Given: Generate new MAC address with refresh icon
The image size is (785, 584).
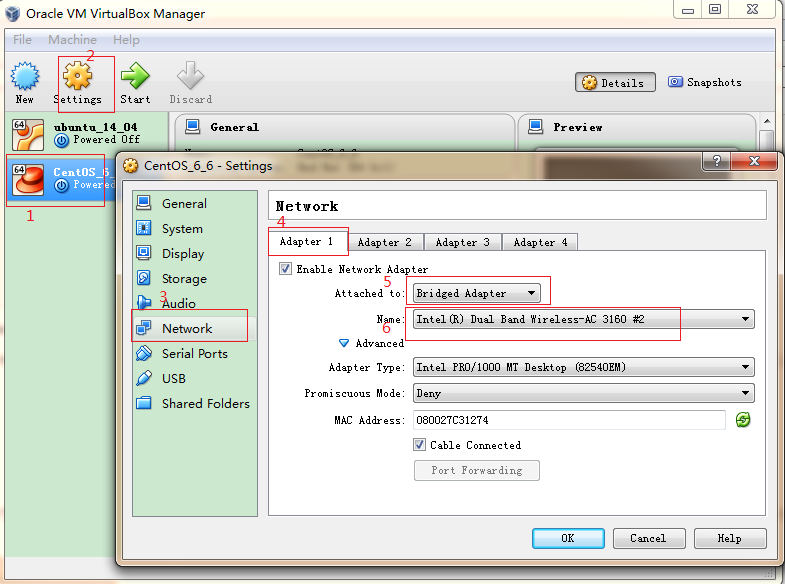Looking at the screenshot, I should 743,419.
